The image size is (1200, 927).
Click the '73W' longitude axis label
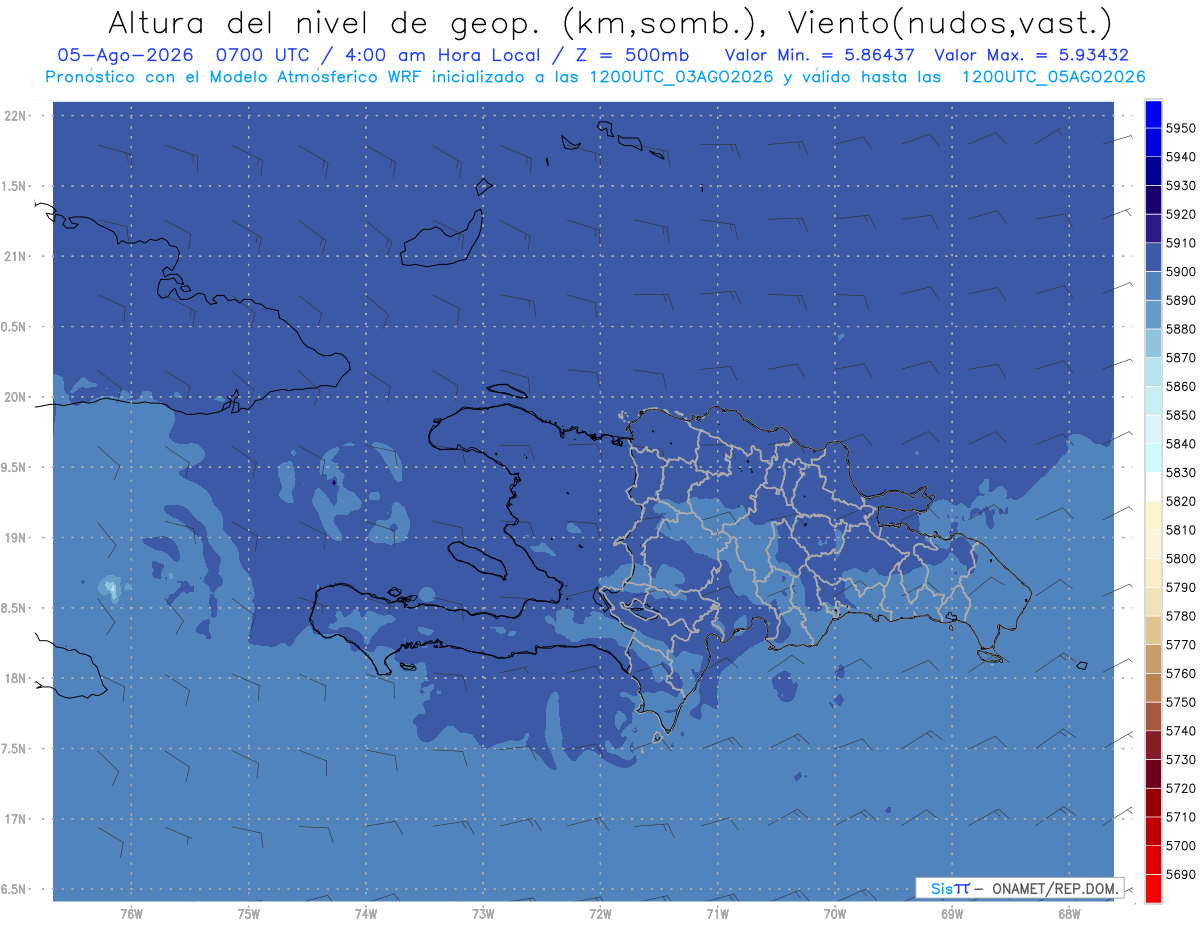click(483, 913)
